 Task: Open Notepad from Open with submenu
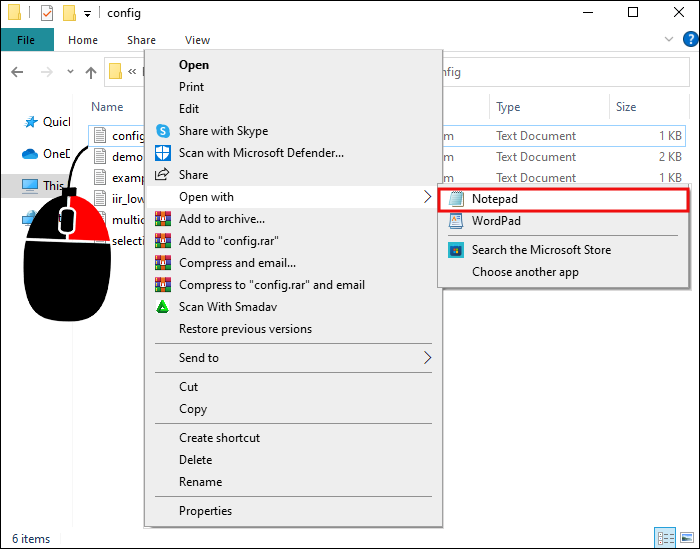[563, 199]
